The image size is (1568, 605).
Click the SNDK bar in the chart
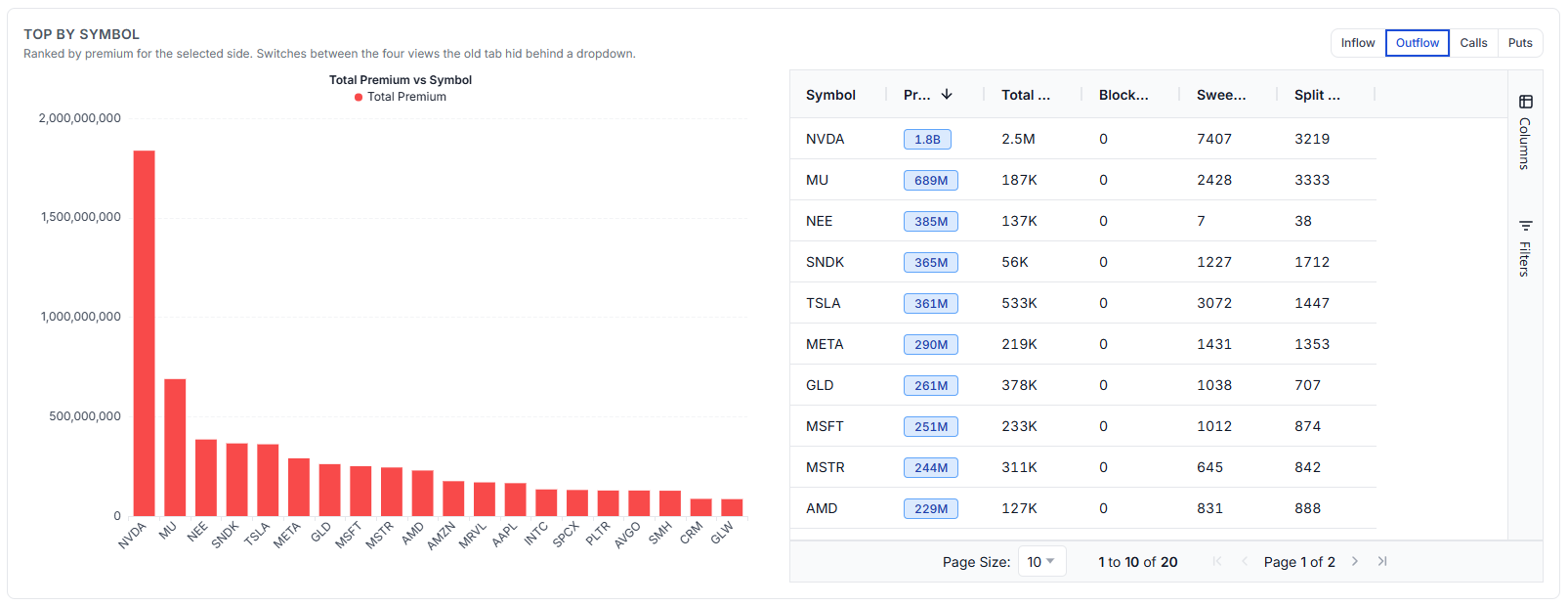pyautogui.click(x=236, y=480)
